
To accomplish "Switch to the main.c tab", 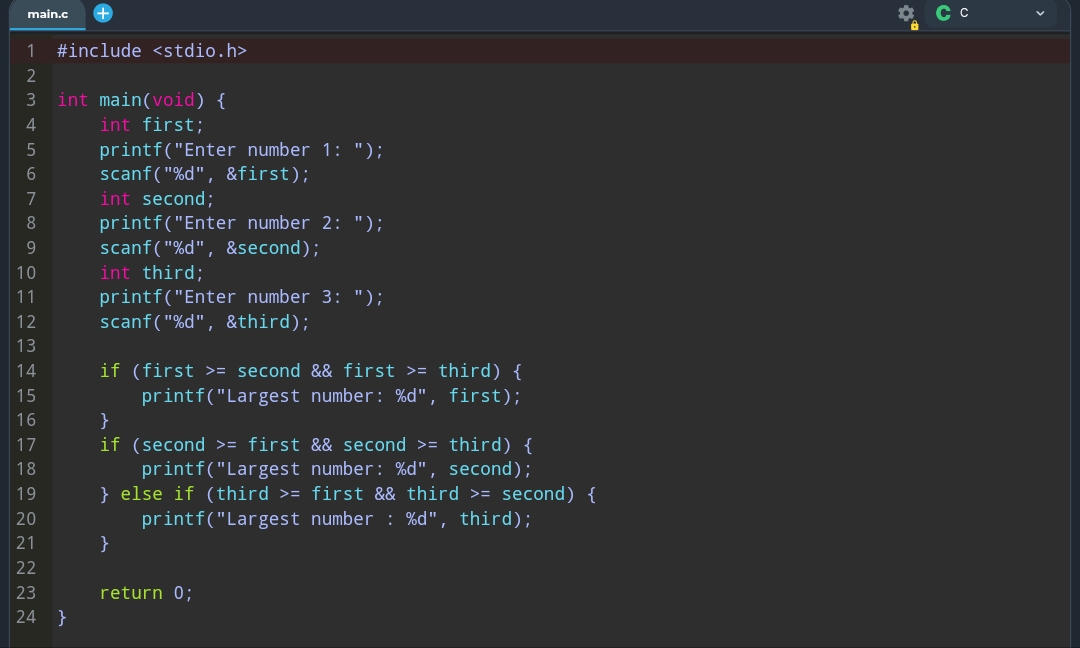I will click(x=47, y=14).
